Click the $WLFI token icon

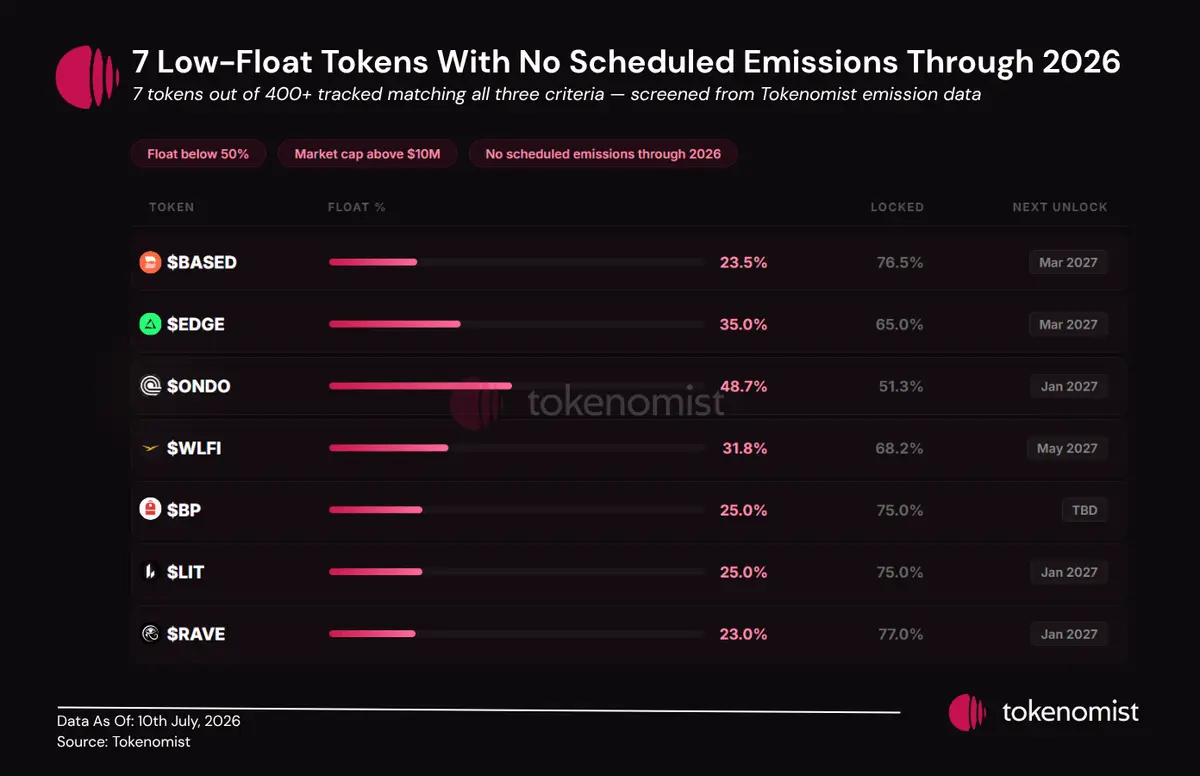[x=150, y=448]
